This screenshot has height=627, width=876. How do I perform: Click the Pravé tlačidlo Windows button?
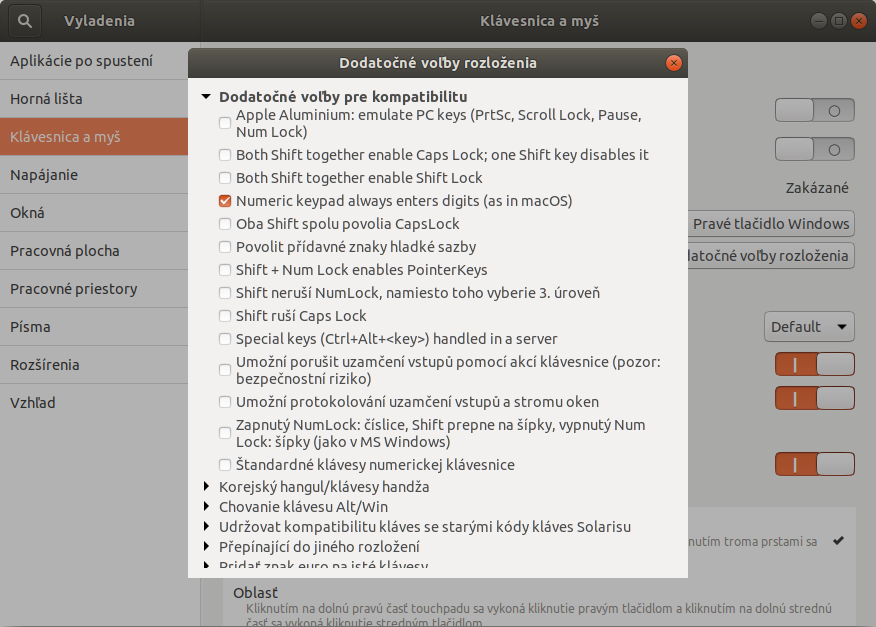tap(770, 224)
